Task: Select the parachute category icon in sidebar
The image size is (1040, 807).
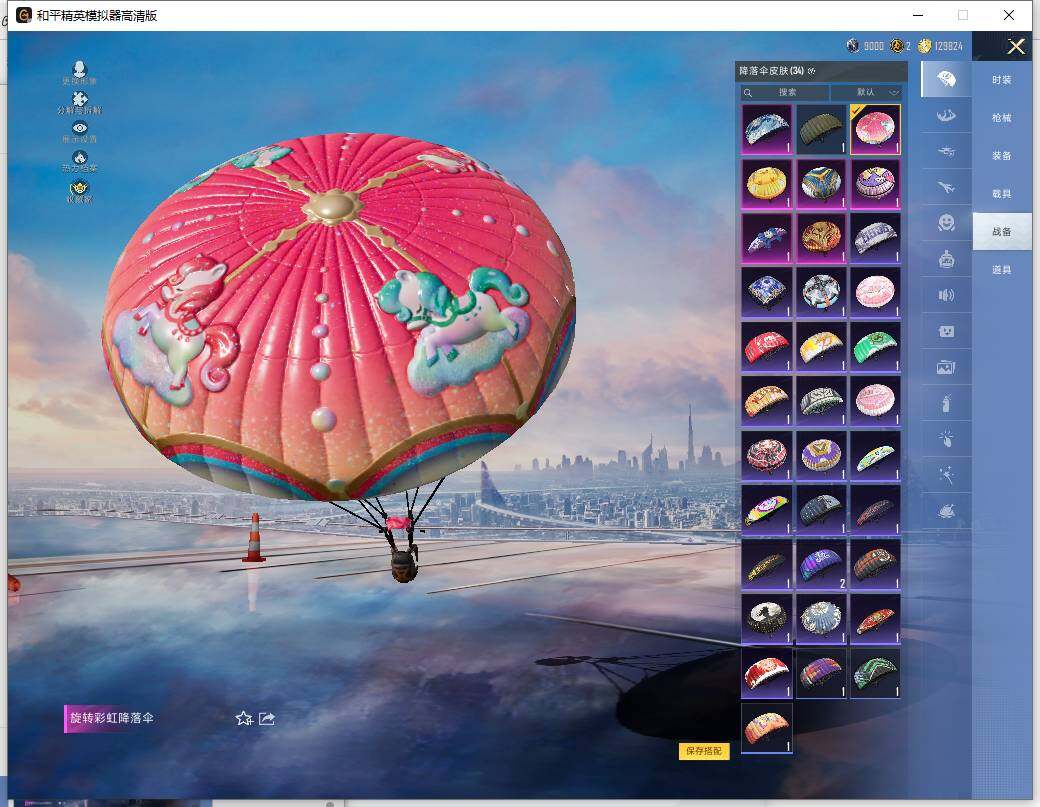Action: (946, 79)
